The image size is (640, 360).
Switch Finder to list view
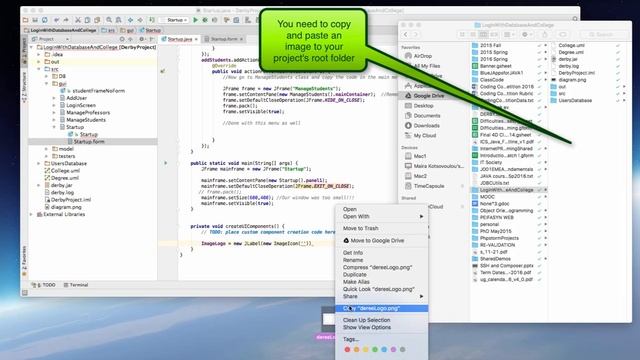pos(473,35)
